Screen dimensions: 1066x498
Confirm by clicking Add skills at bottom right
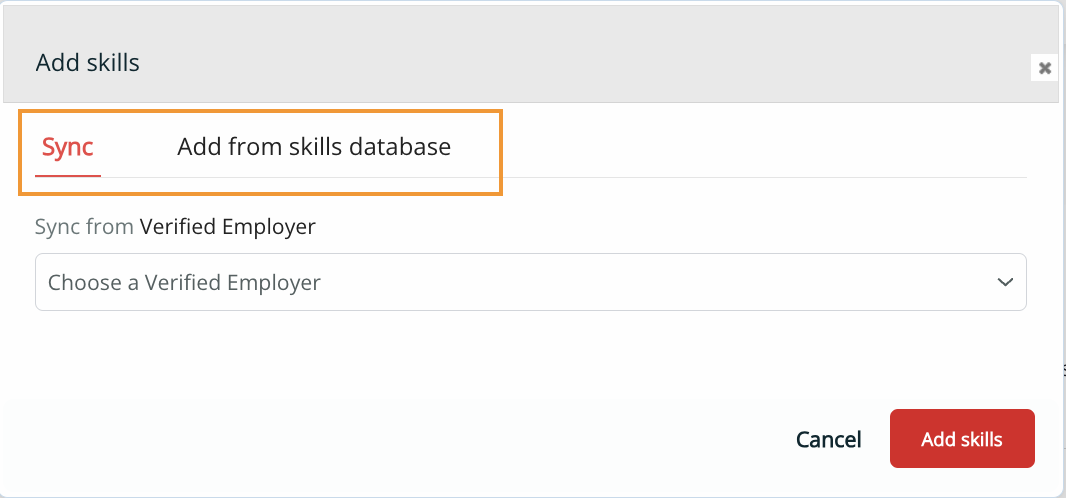[x=962, y=439]
